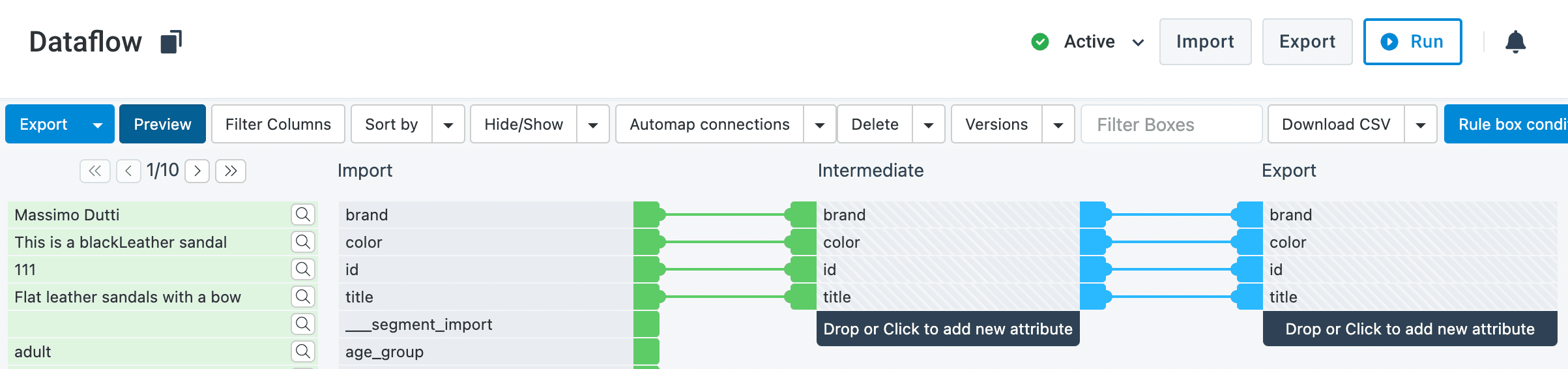Go to the next record page
The width and height of the screenshot is (1568, 369).
197,171
